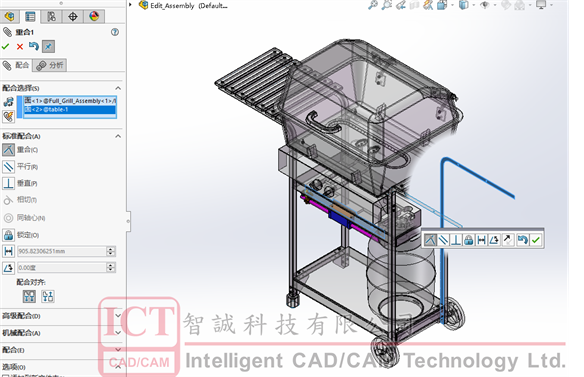Click the mate selection icon below multi-mate mode
The image size is (584, 377).
9,117
